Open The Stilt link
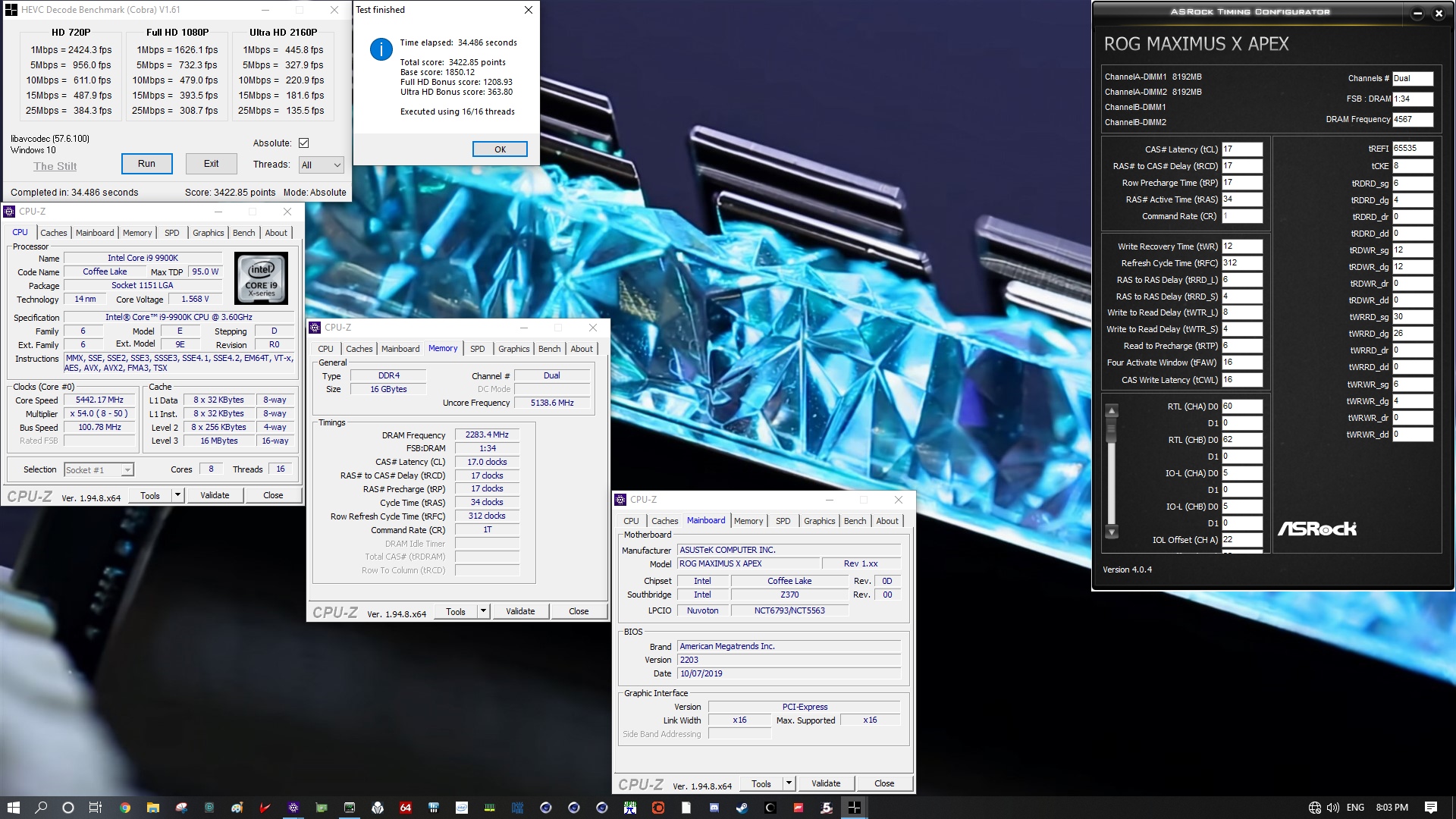This screenshot has width=1456, height=819. (55, 166)
